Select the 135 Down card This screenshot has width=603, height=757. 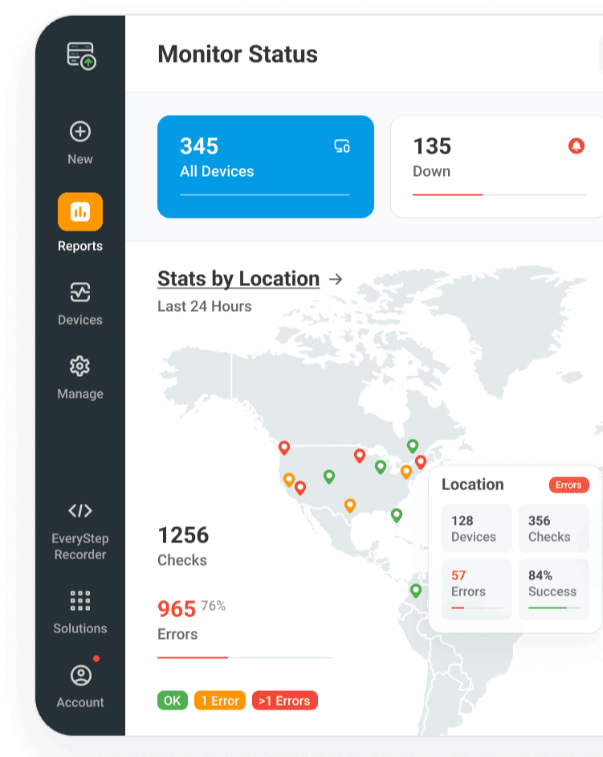[x=495, y=167]
